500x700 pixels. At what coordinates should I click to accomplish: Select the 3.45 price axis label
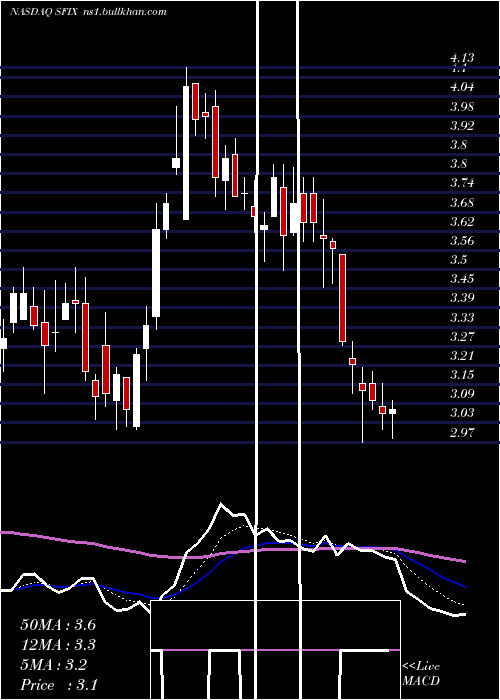[462, 279]
